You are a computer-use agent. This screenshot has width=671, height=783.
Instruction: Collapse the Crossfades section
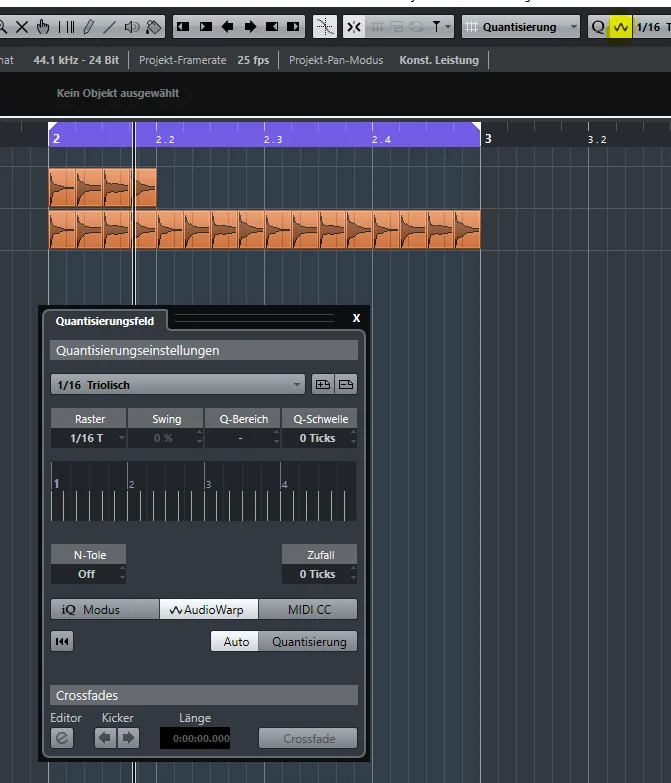pyautogui.click(x=204, y=695)
